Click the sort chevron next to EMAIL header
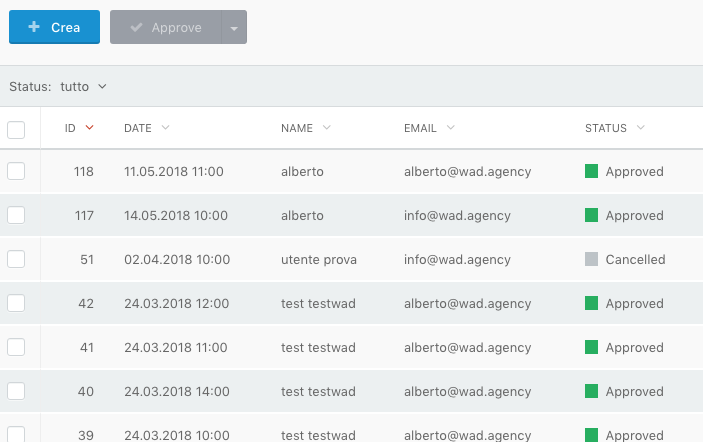Screen dimensions: 703x442 pyautogui.click(x=451, y=128)
